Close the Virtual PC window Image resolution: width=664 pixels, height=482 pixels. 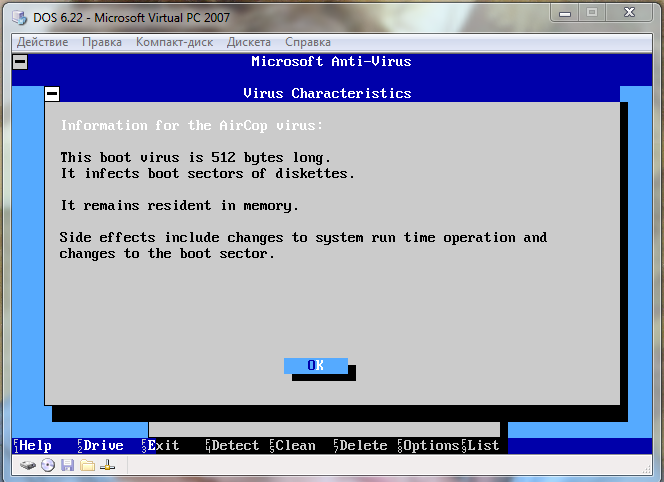[x=630, y=13]
